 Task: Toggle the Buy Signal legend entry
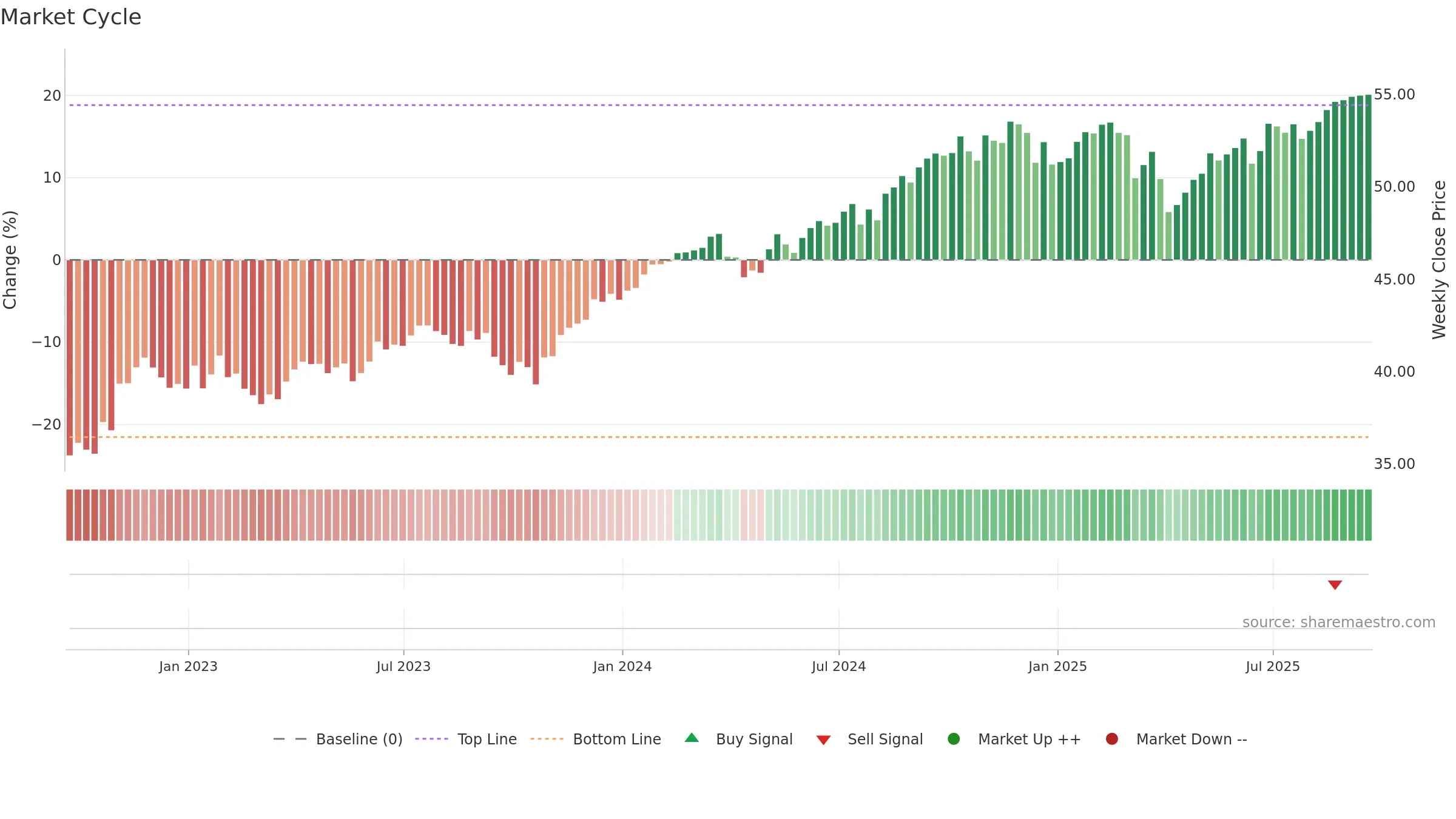[x=738, y=739]
